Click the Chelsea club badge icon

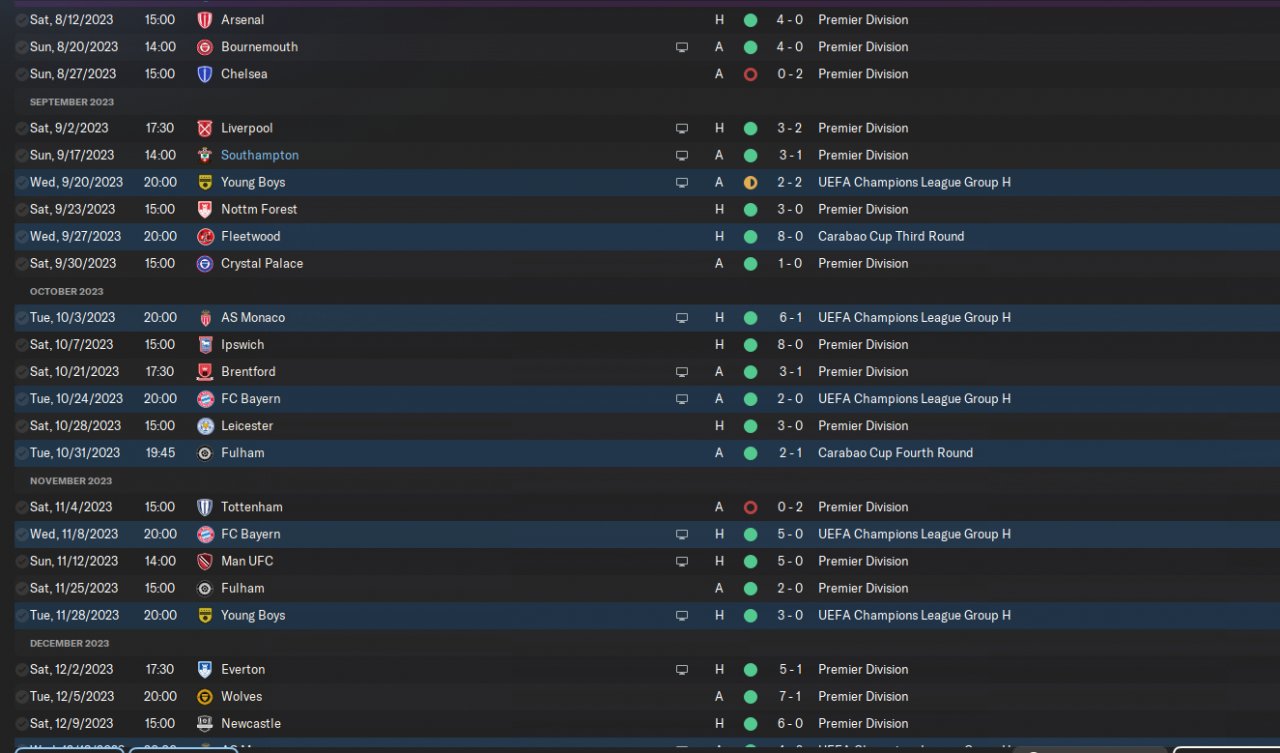click(x=205, y=74)
